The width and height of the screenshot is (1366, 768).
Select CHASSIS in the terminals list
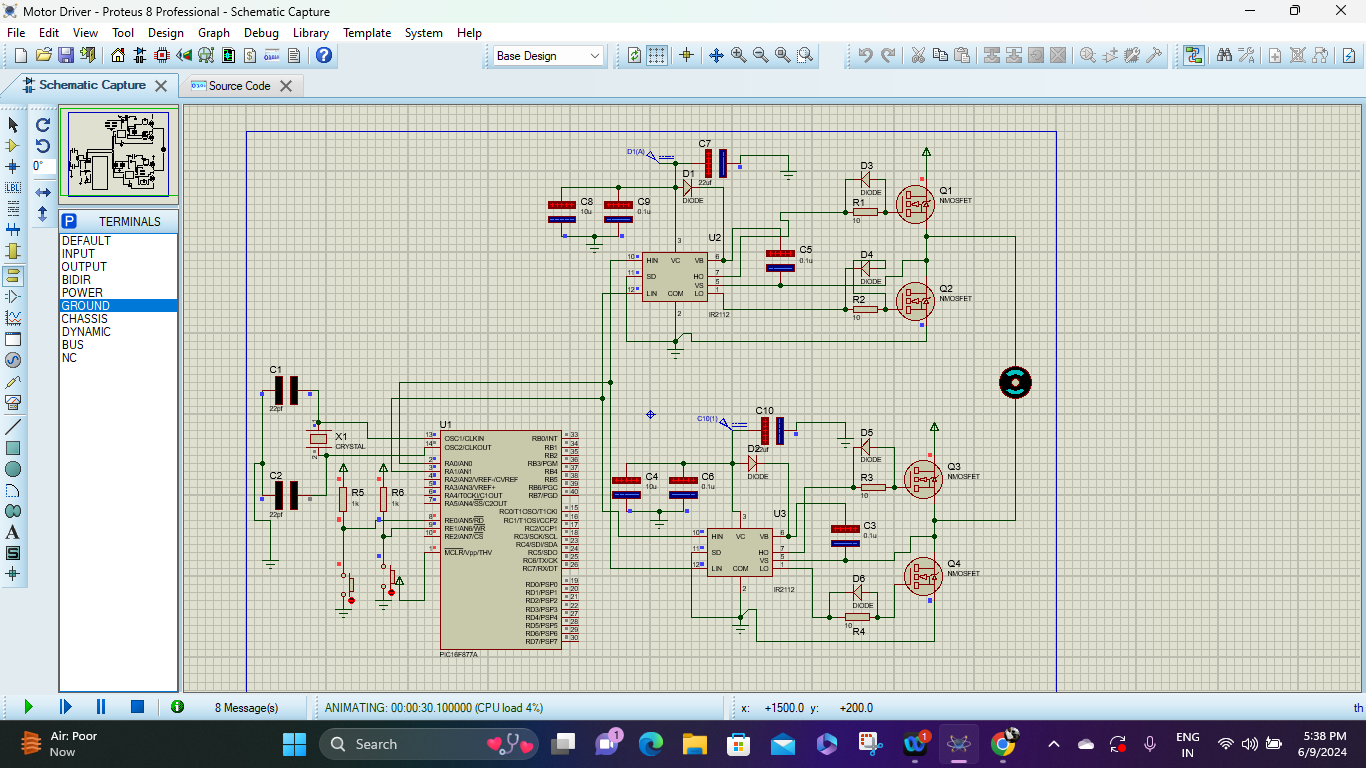(118, 319)
